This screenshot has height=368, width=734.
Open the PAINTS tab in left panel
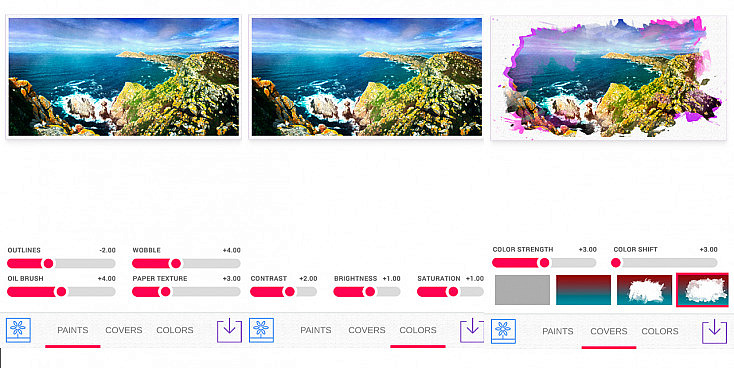click(73, 330)
